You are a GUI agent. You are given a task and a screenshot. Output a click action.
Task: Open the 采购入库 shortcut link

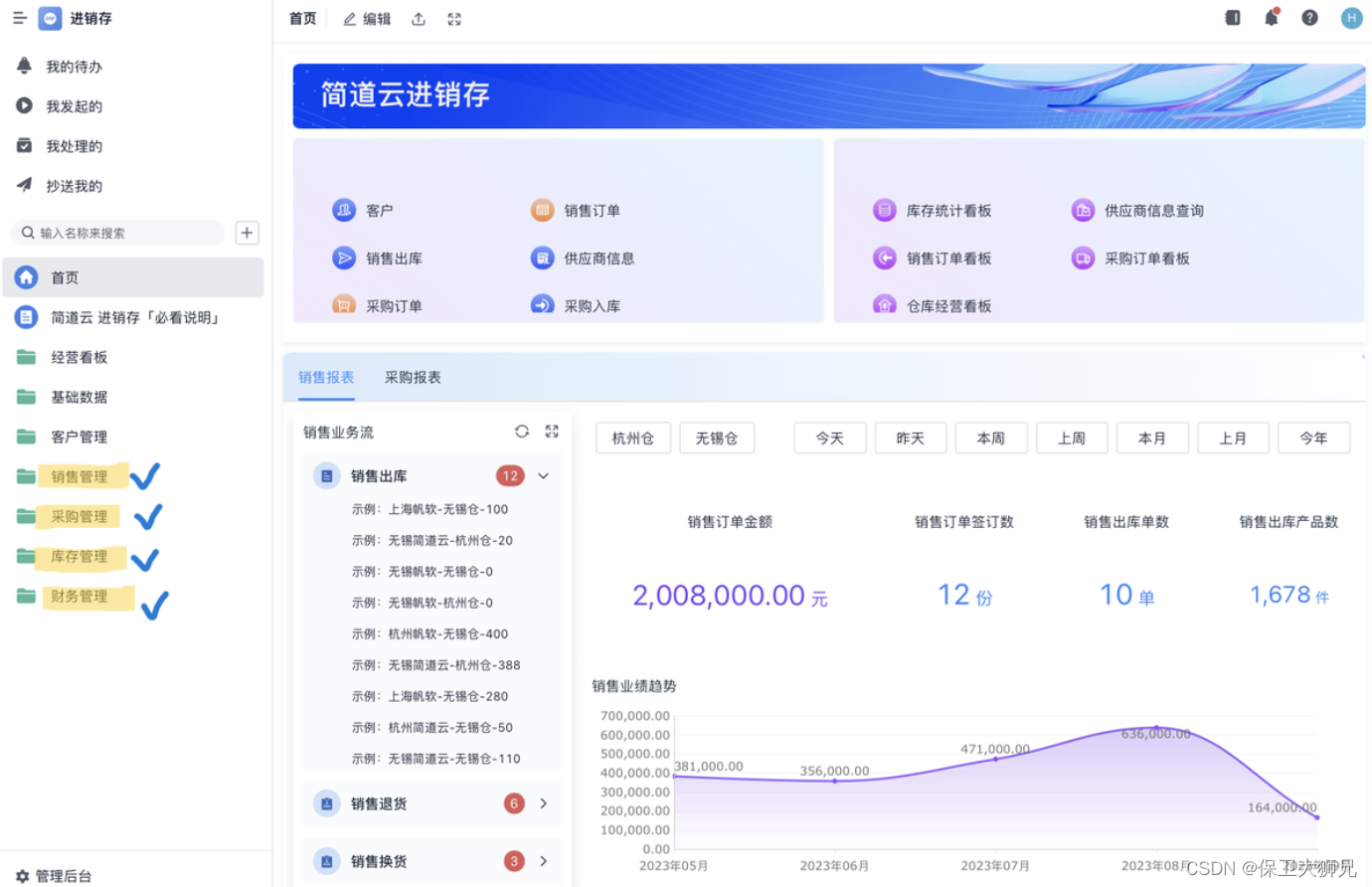point(593,305)
